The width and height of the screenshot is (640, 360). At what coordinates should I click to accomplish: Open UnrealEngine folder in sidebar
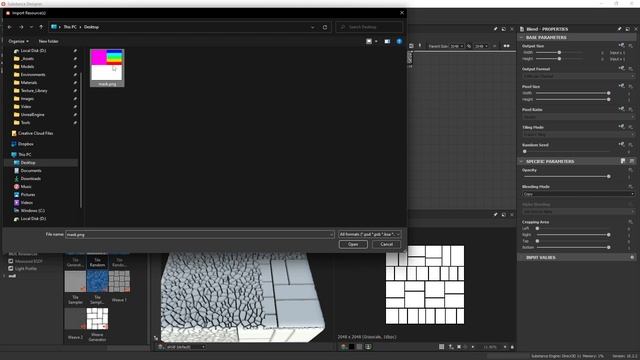click(x=32, y=115)
